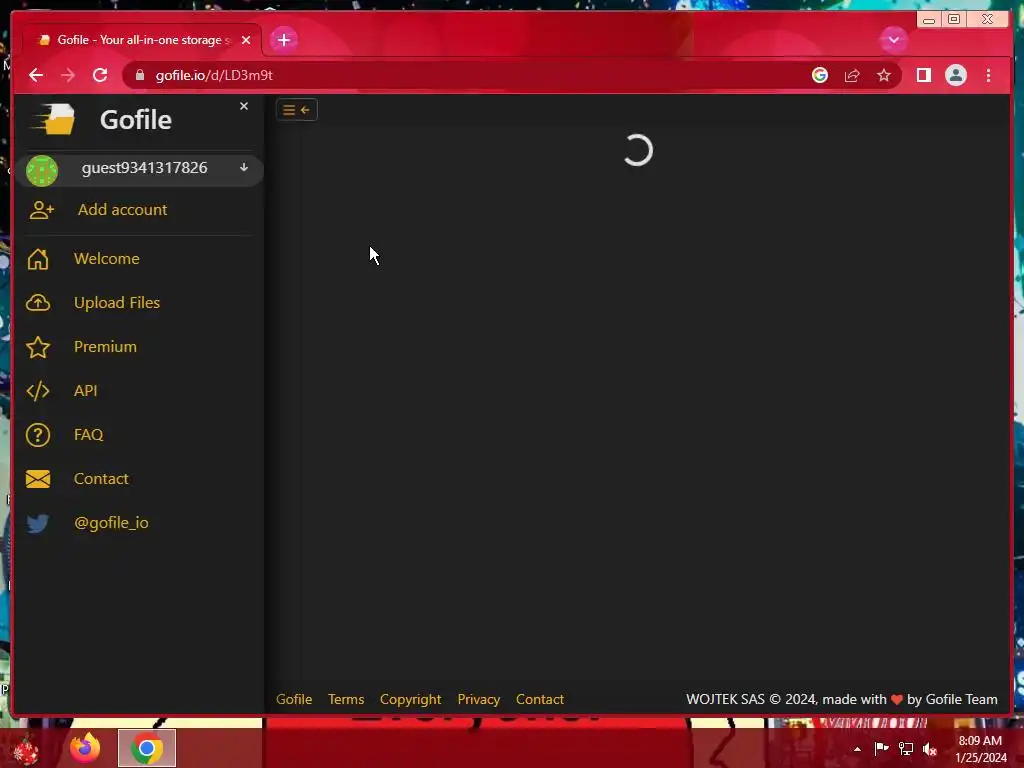
Task: Open the FAQ page
Action: 88,435
